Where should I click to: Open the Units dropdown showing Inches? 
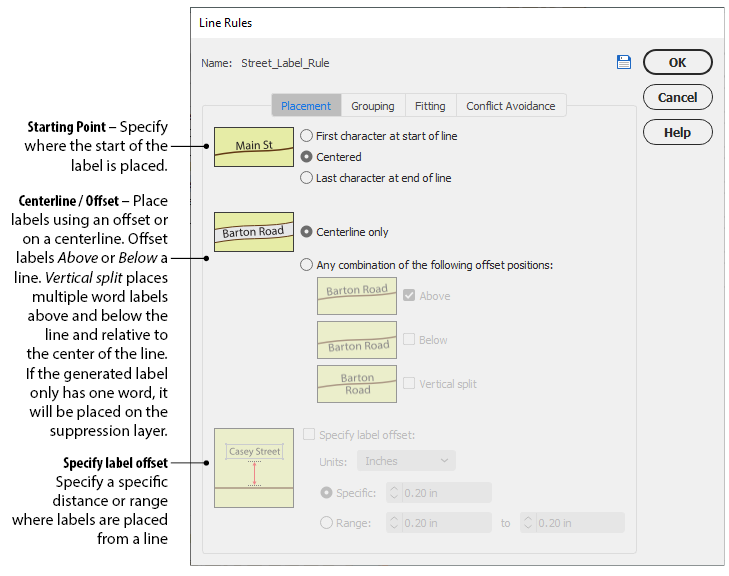click(x=406, y=461)
